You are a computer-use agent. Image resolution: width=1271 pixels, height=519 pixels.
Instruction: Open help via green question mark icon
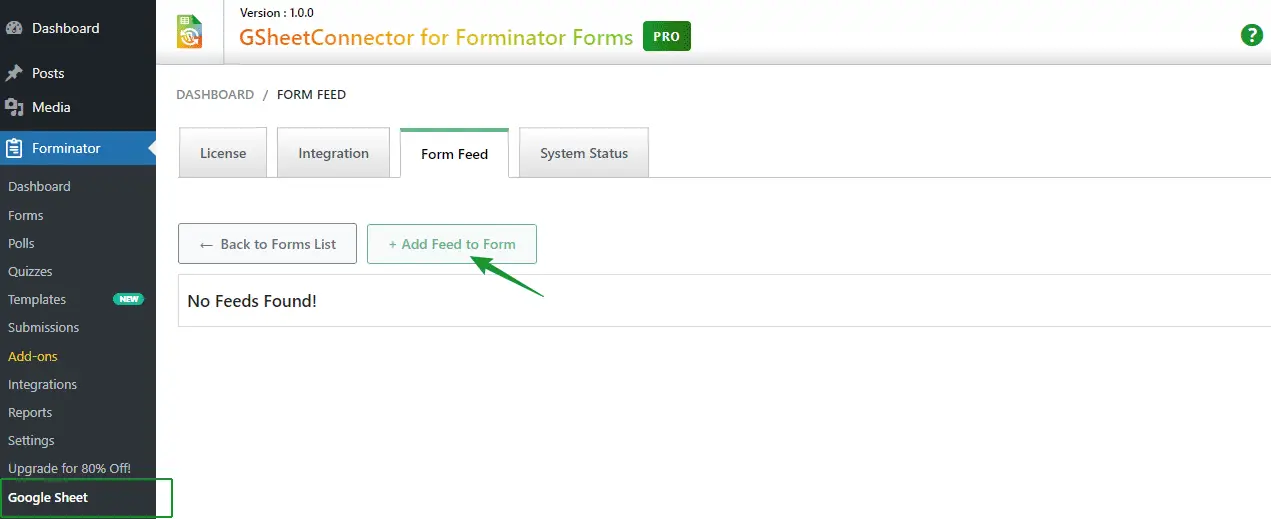coord(1251,35)
